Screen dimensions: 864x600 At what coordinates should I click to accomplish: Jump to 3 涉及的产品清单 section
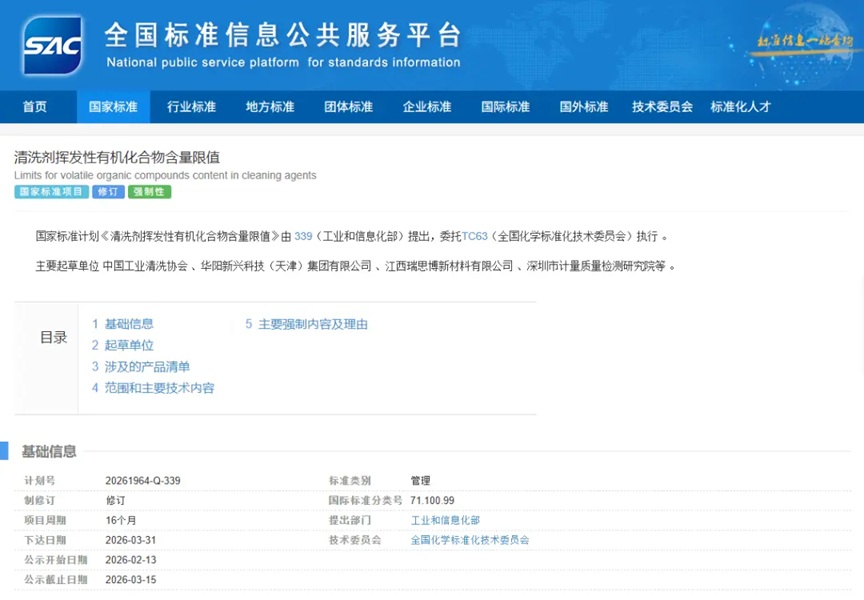(141, 367)
